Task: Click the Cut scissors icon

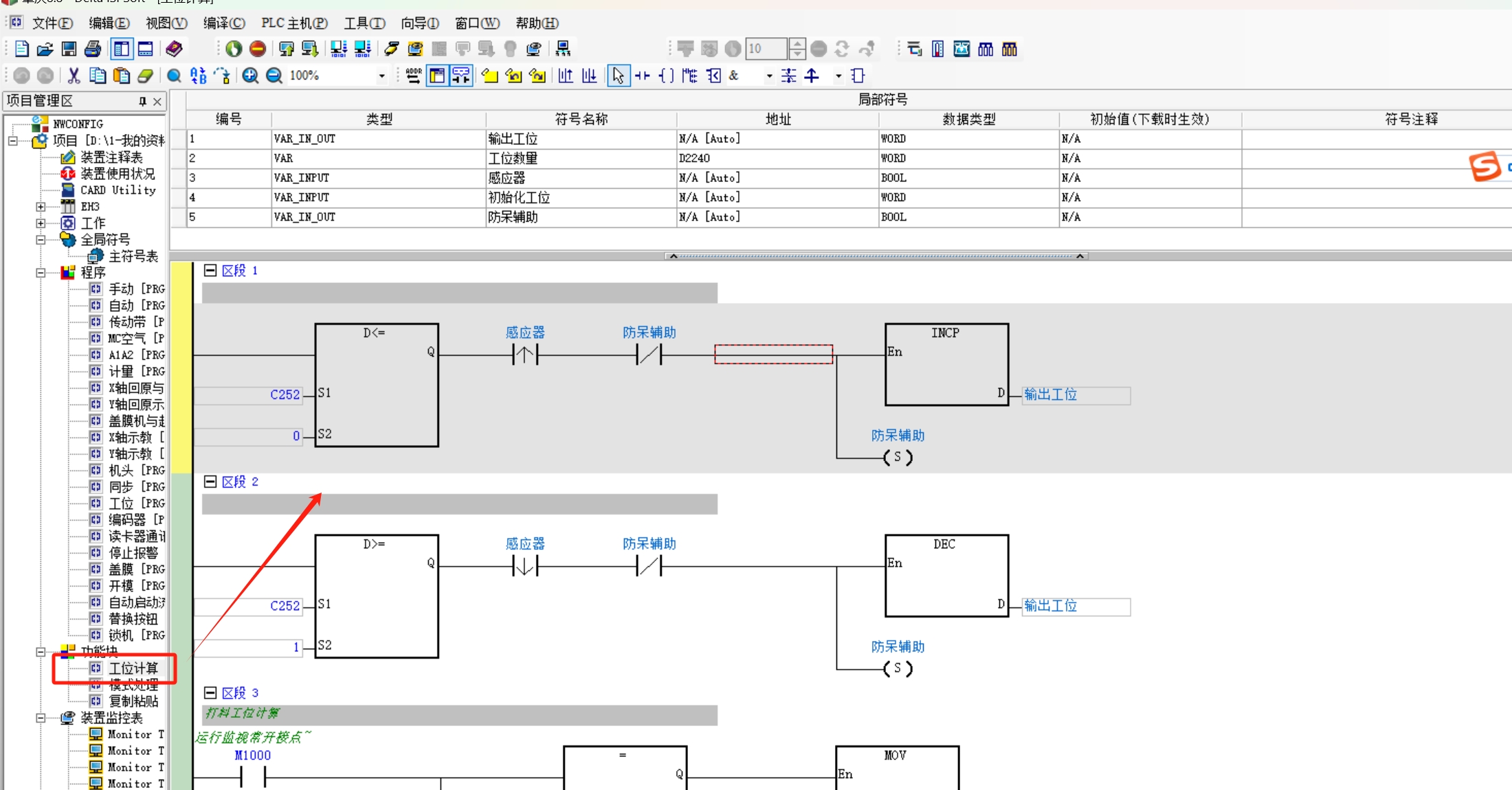Action: pyautogui.click(x=74, y=76)
